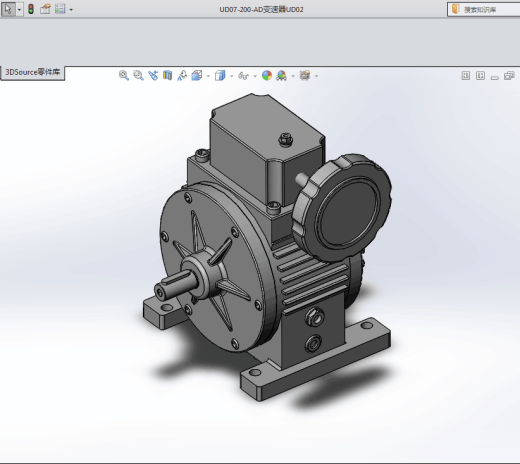The width and height of the screenshot is (520, 464).
Task: Click the Display Style cube icon
Action: tap(220, 75)
